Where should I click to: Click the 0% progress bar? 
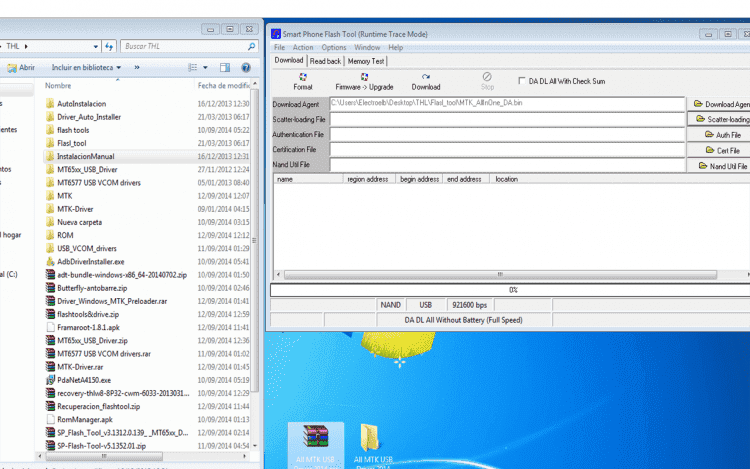512,290
